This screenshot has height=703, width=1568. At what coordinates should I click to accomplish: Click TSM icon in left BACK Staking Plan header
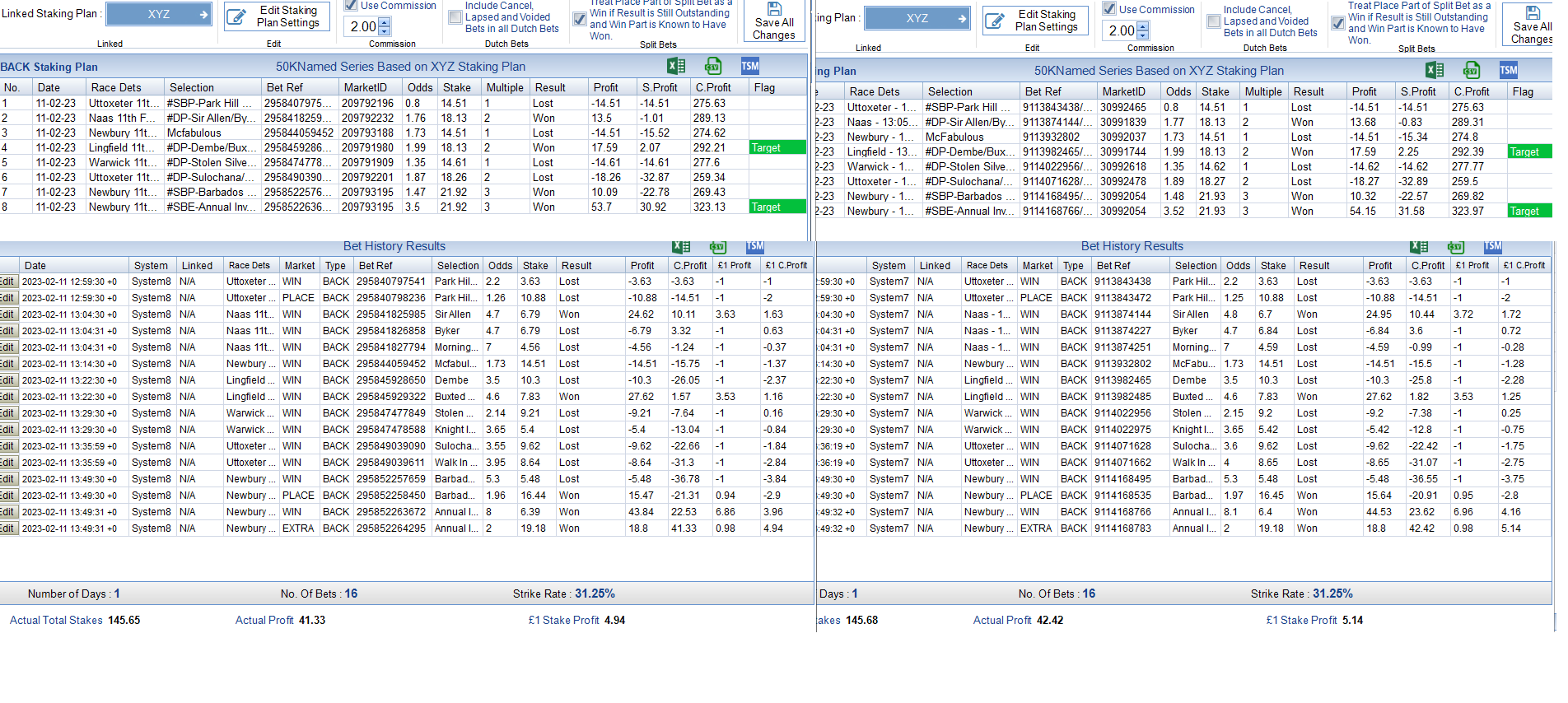[x=750, y=67]
